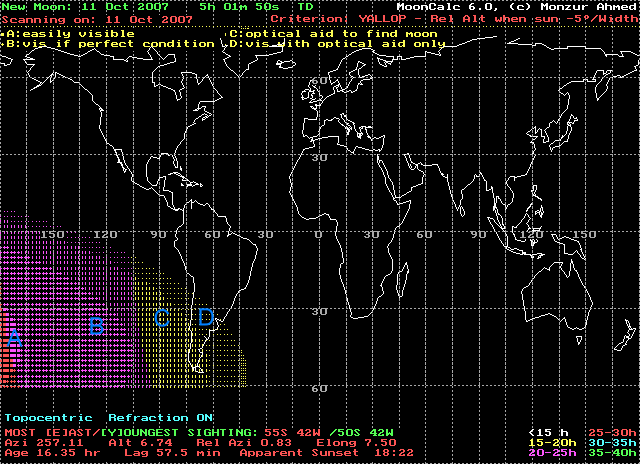Click the '30-35h' cyan age color key
Screen dimensions: 640x464
pyautogui.click(x=608, y=441)
